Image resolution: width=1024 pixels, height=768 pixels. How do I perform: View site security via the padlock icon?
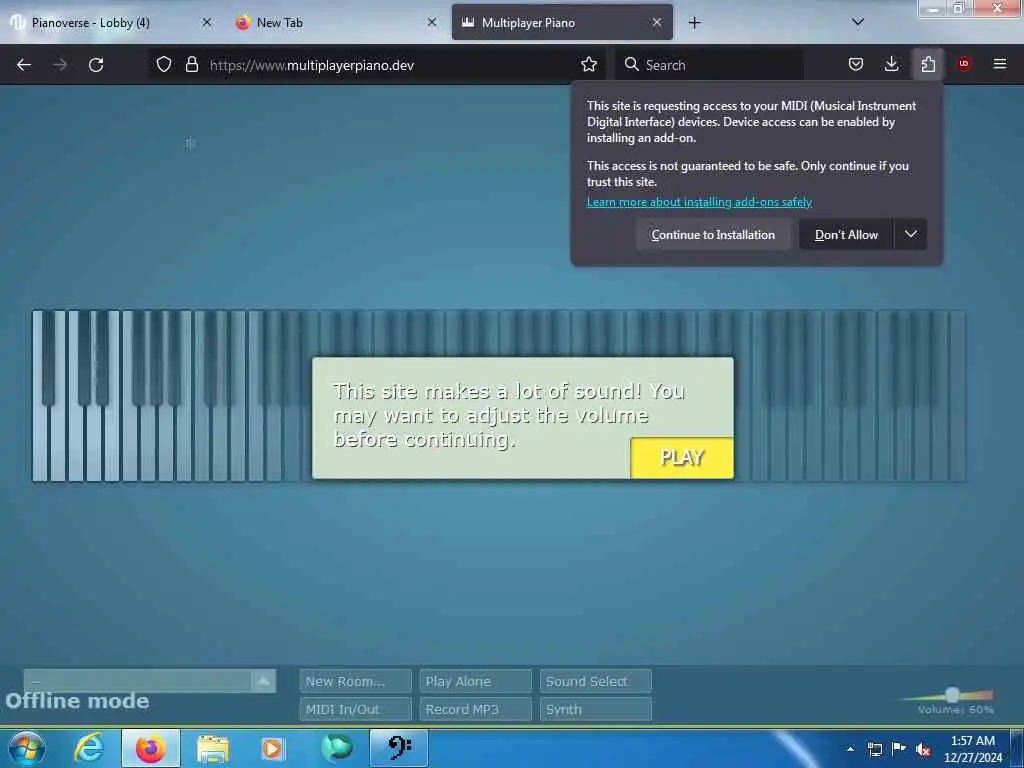pos(191,64)
